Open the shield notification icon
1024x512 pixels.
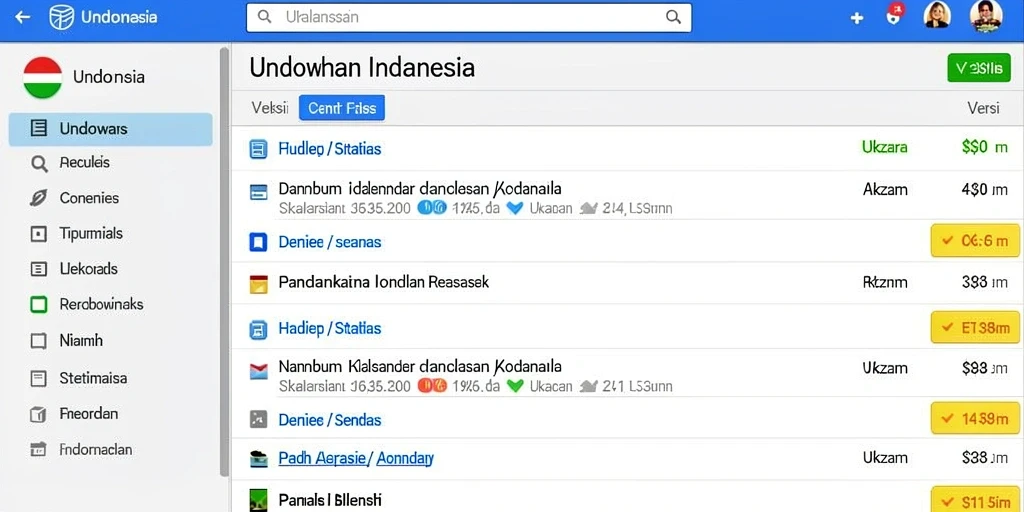(893, 14)
